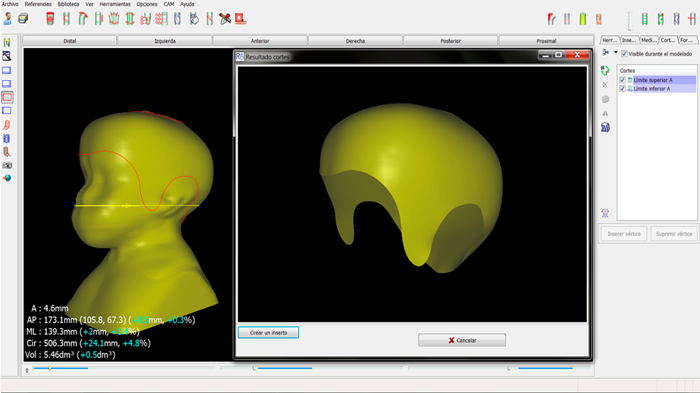Open the Ver menu
Viewport: 700px width, 393px height.
(89, 4)
